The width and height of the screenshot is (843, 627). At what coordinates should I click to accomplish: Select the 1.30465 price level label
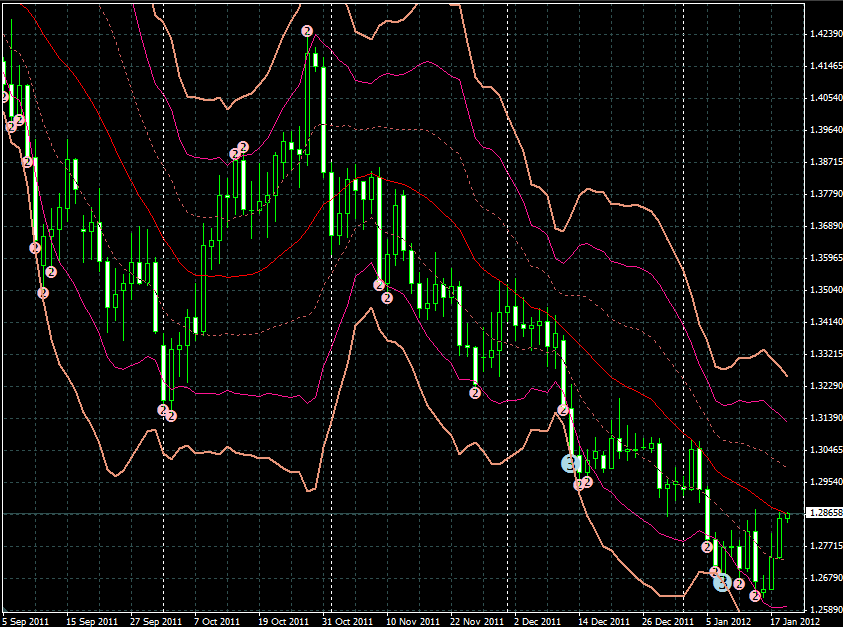pos(823,450)
